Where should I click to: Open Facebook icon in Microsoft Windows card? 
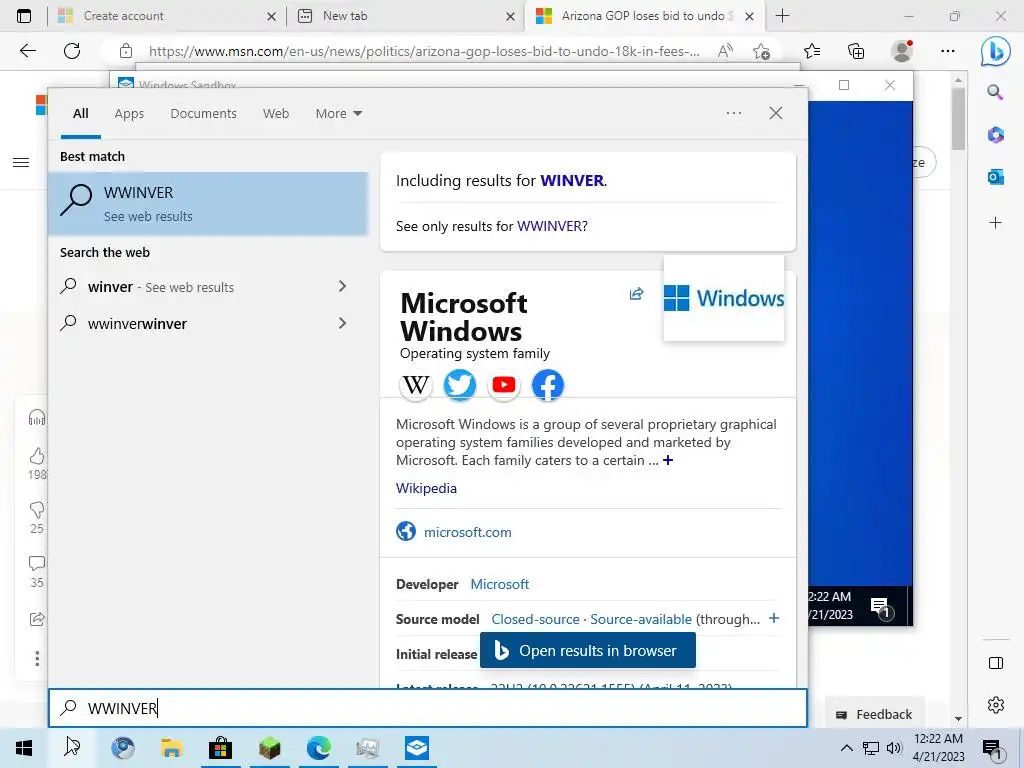(548, 385)
